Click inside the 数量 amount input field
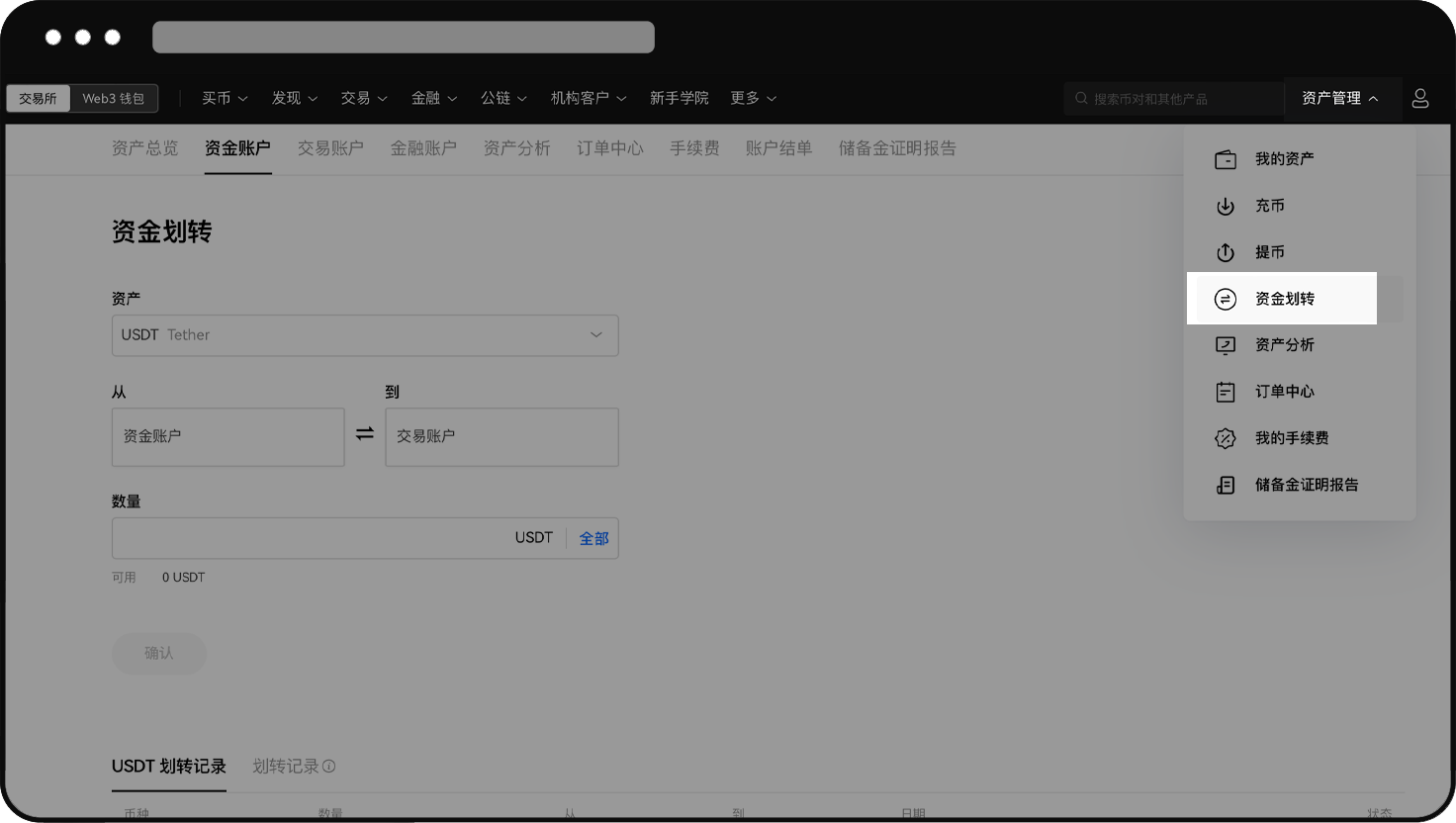1456x823 pixels. [x=297, y=537]
